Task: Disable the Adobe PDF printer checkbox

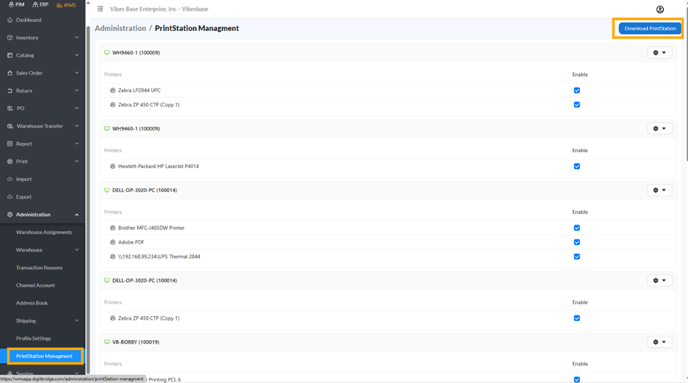Action: (x=577, y=242)
